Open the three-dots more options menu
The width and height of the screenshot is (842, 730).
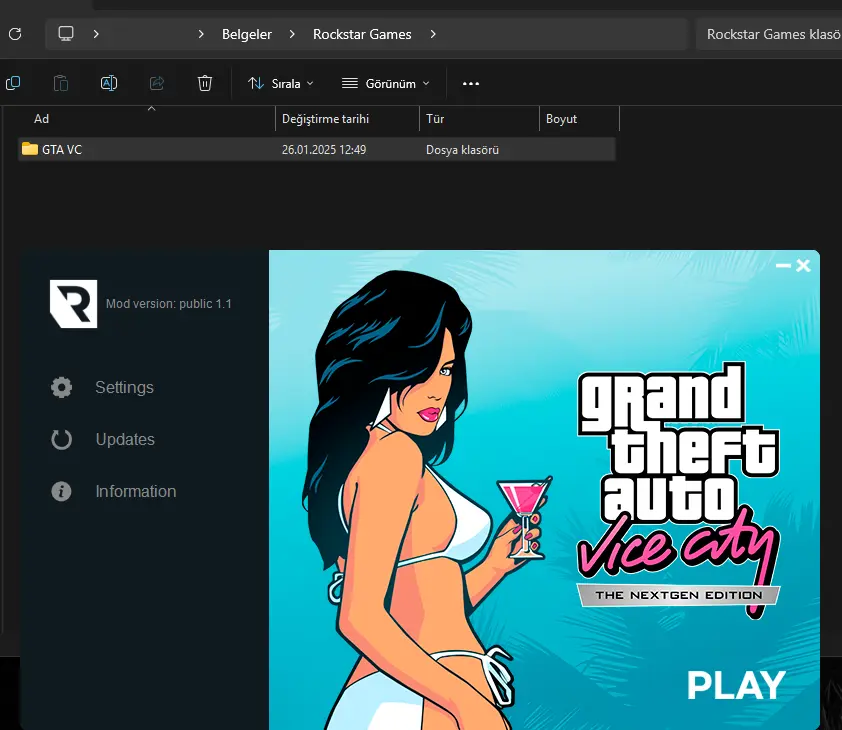point(471,83)
